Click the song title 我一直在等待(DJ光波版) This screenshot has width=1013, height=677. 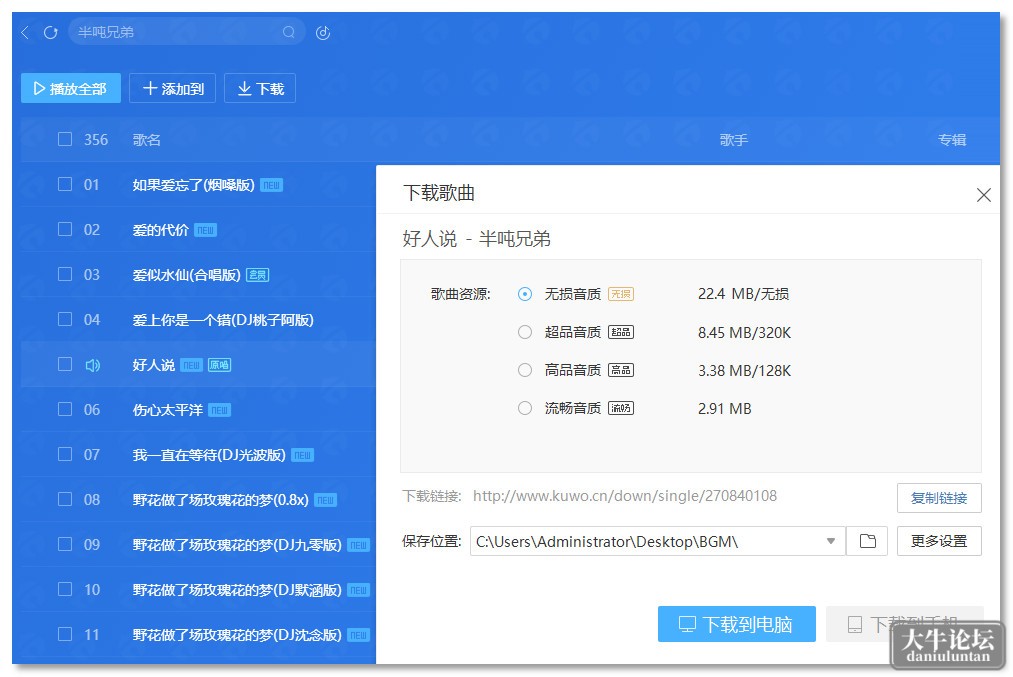[x=209, y=455]
